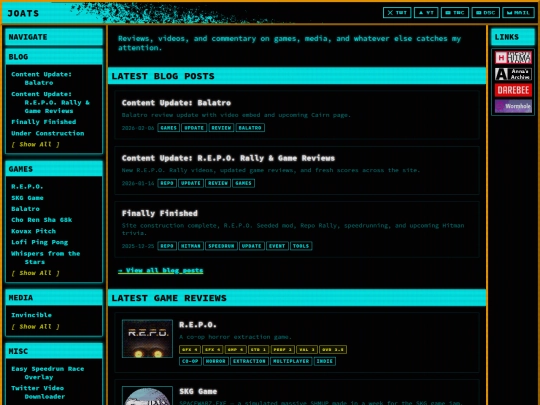
Task: Select the EVENT tag on Finally Finished
Action: pos(277,246)
